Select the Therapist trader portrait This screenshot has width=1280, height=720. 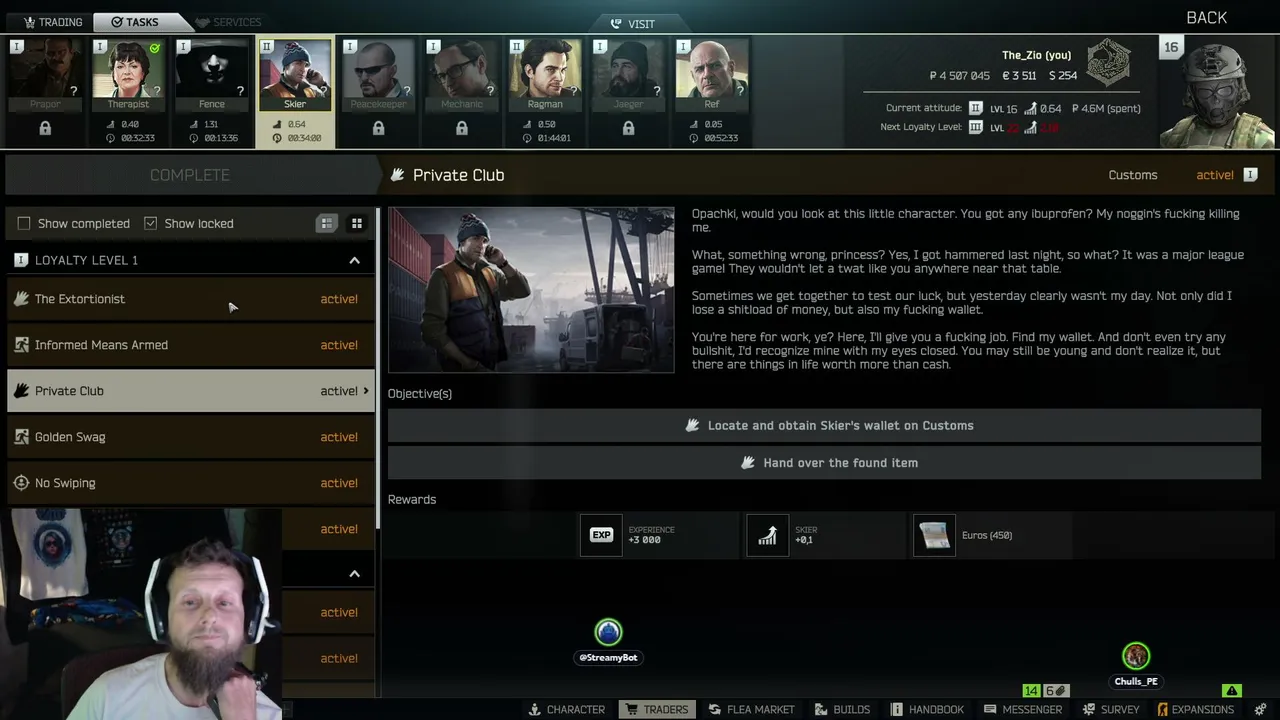click(128, 74)
